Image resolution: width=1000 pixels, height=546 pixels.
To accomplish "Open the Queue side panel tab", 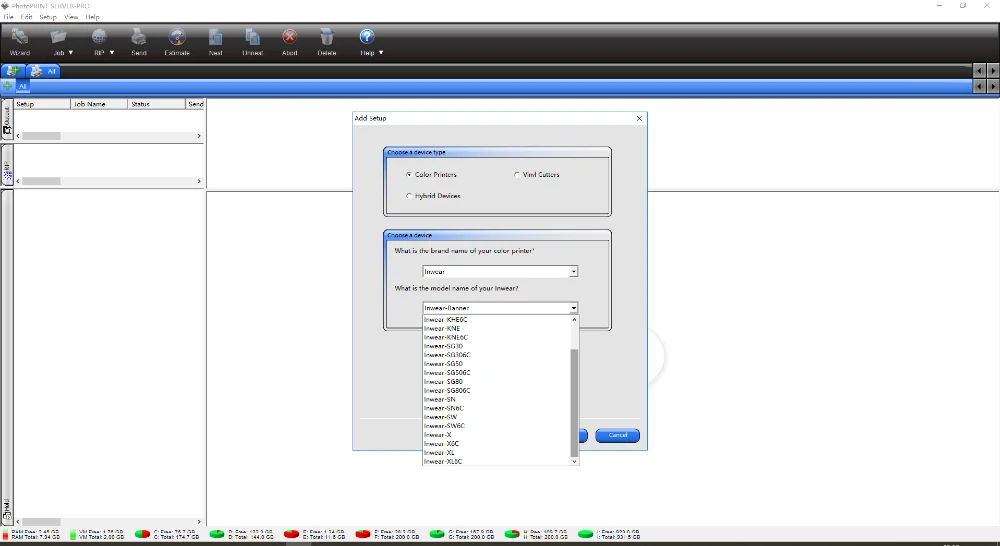I will click(7, 120).
